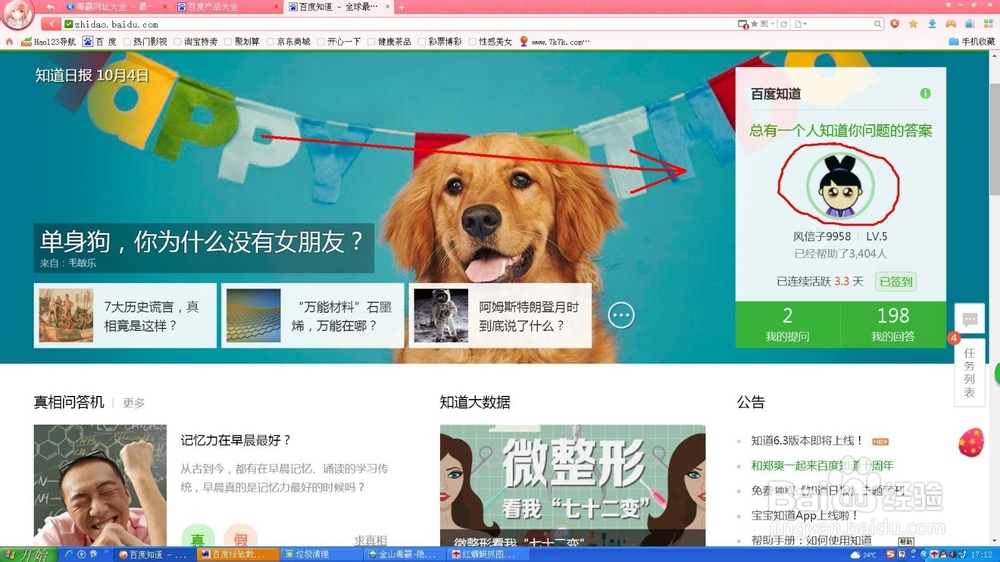
Task: Click the refresh icon in the address bar
Action: (784, 24)
